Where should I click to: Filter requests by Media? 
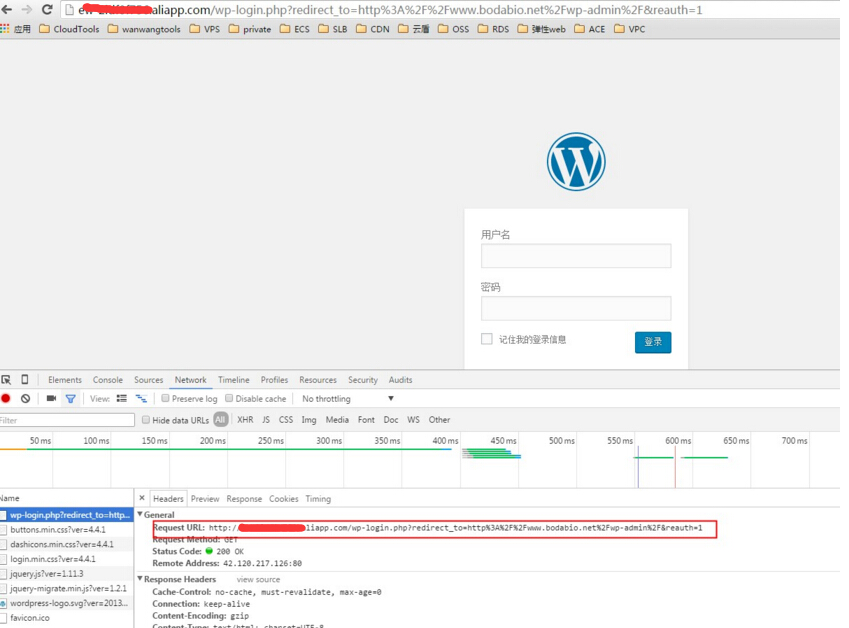click(x=337, y=420)
